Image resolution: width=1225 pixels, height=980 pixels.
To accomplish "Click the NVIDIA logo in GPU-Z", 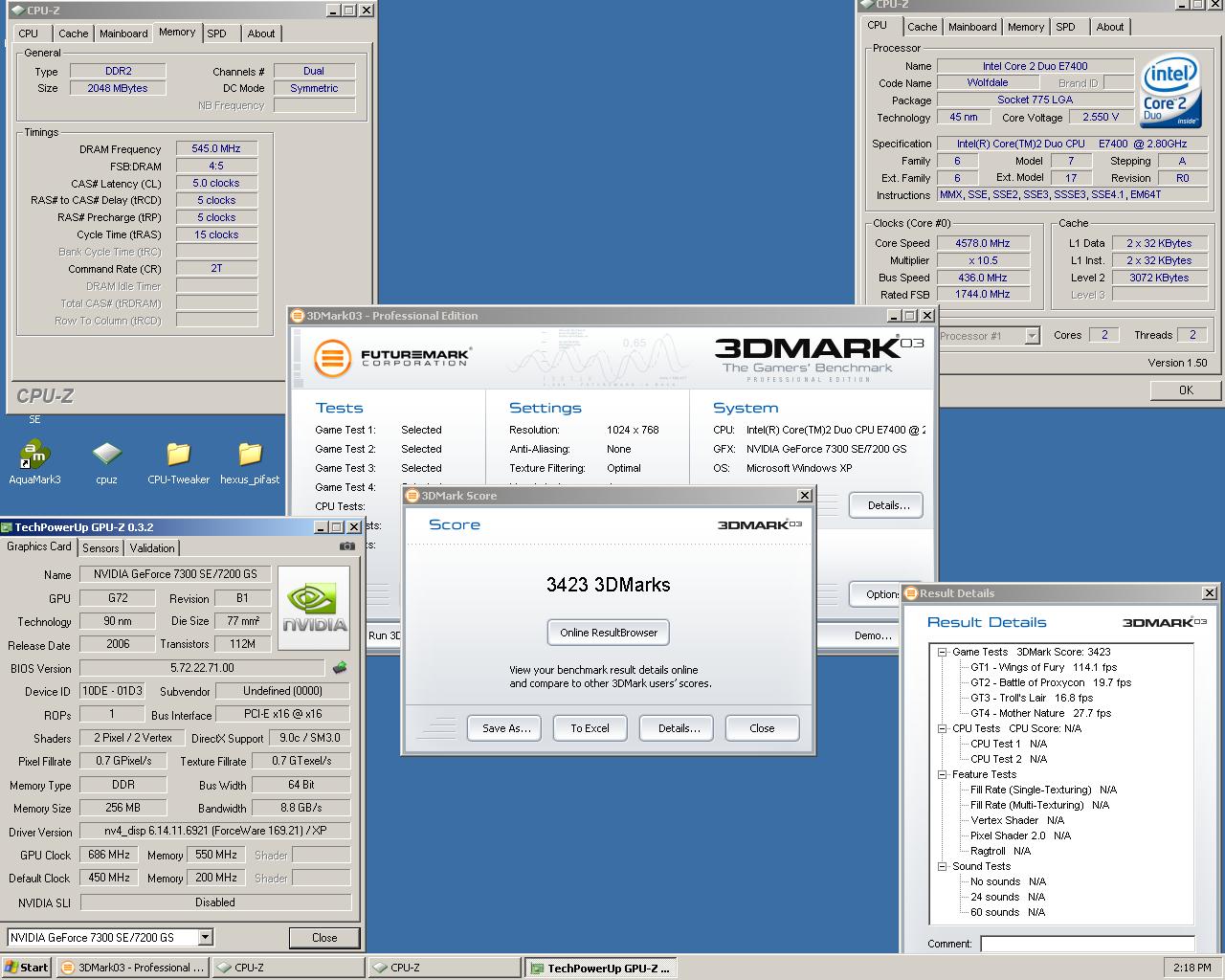I will point(315,607).
